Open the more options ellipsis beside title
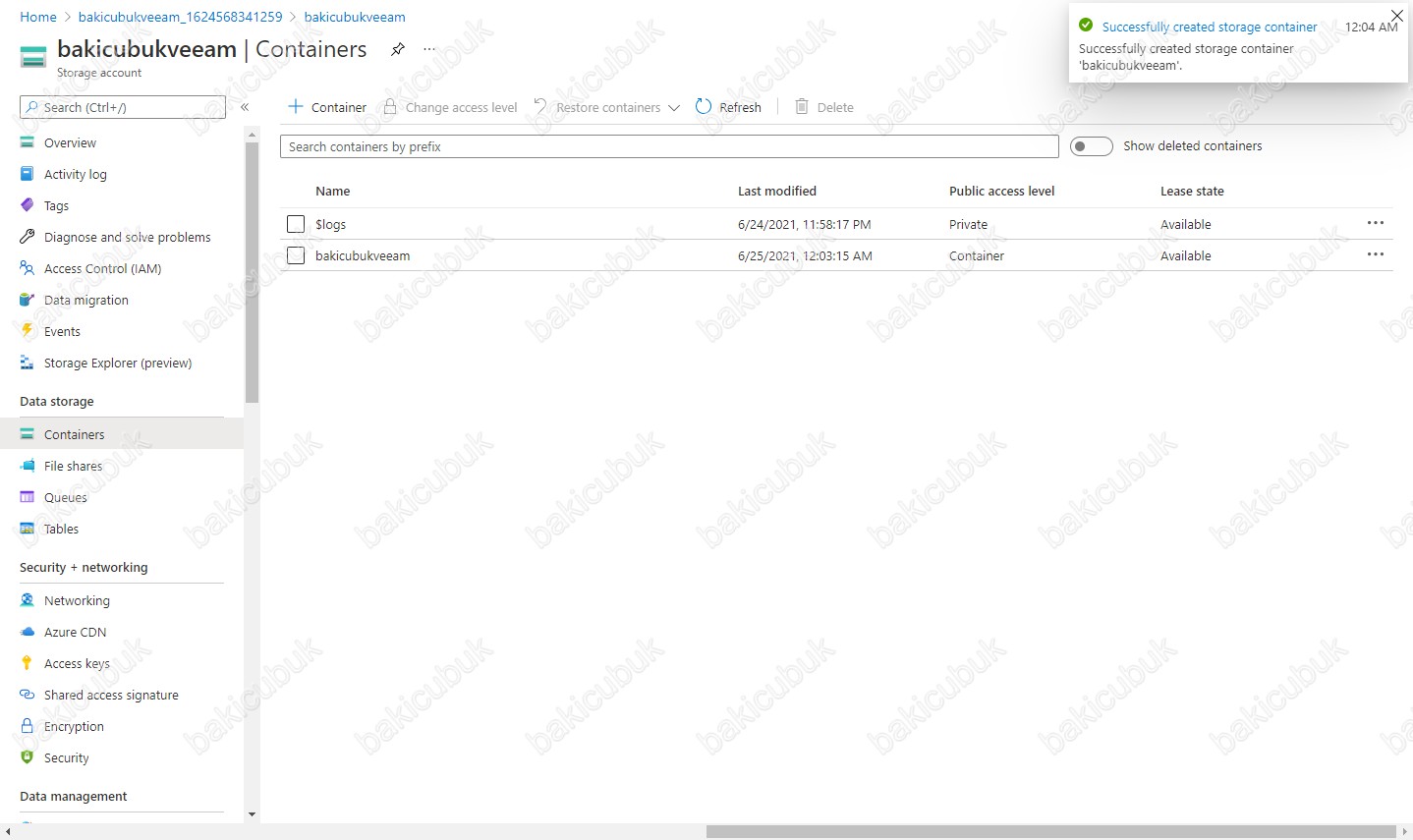Screen dimensions: 1413x840 [x=429, y=49]
